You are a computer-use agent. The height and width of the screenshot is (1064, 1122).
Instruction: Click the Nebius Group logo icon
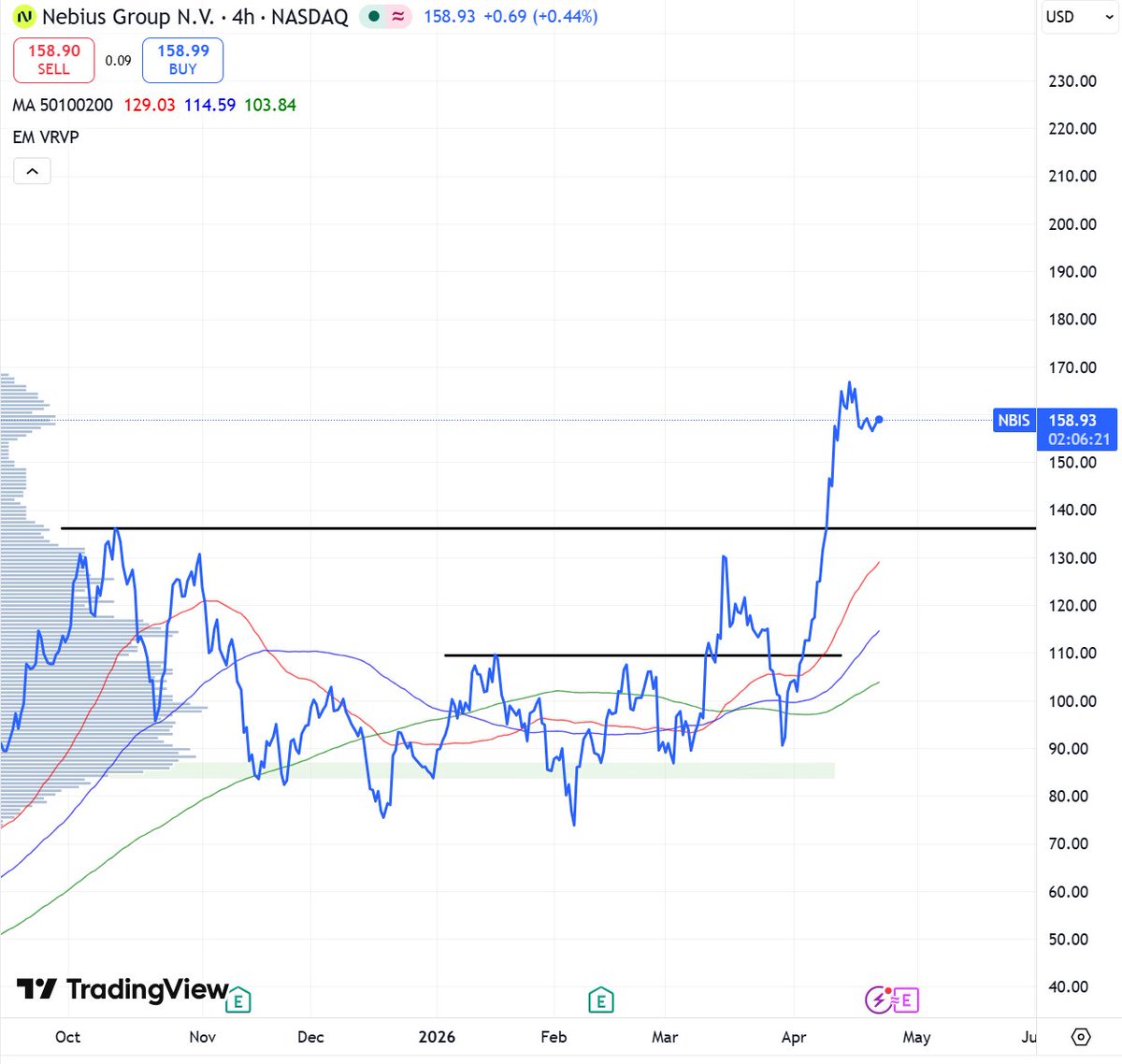pyautogui.click(x=25, y=17)
